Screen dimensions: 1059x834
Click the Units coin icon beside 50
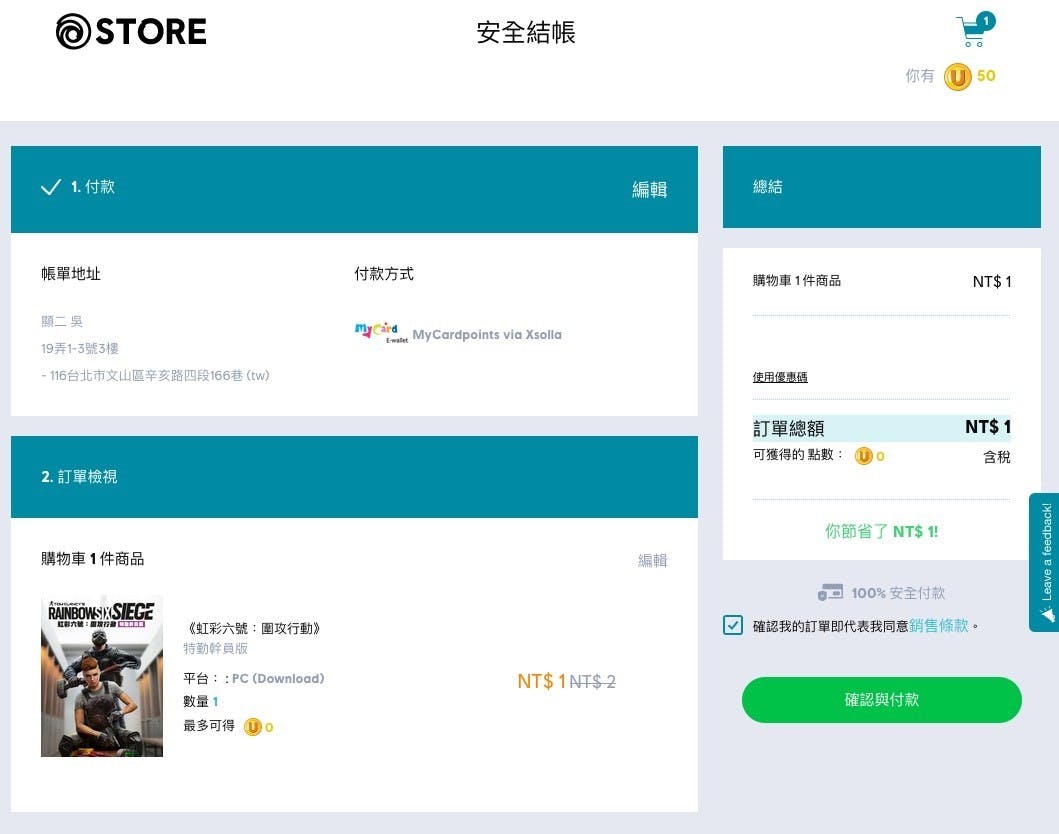click(957, 76)
